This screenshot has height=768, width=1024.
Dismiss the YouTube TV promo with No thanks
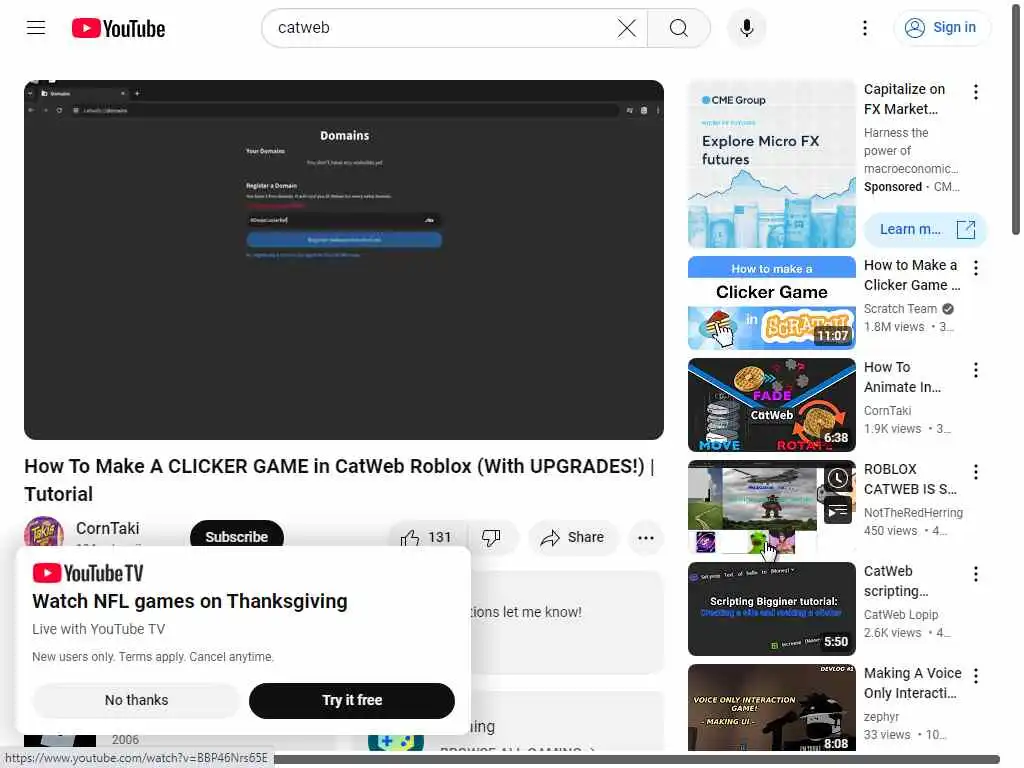pos(136,700)
